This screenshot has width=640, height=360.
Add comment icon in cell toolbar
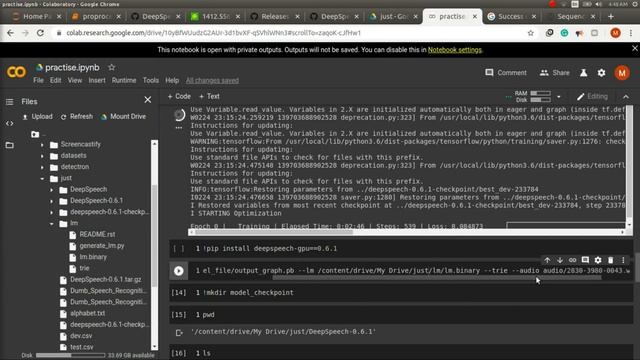pyautogui.click(x=585, y=260)
